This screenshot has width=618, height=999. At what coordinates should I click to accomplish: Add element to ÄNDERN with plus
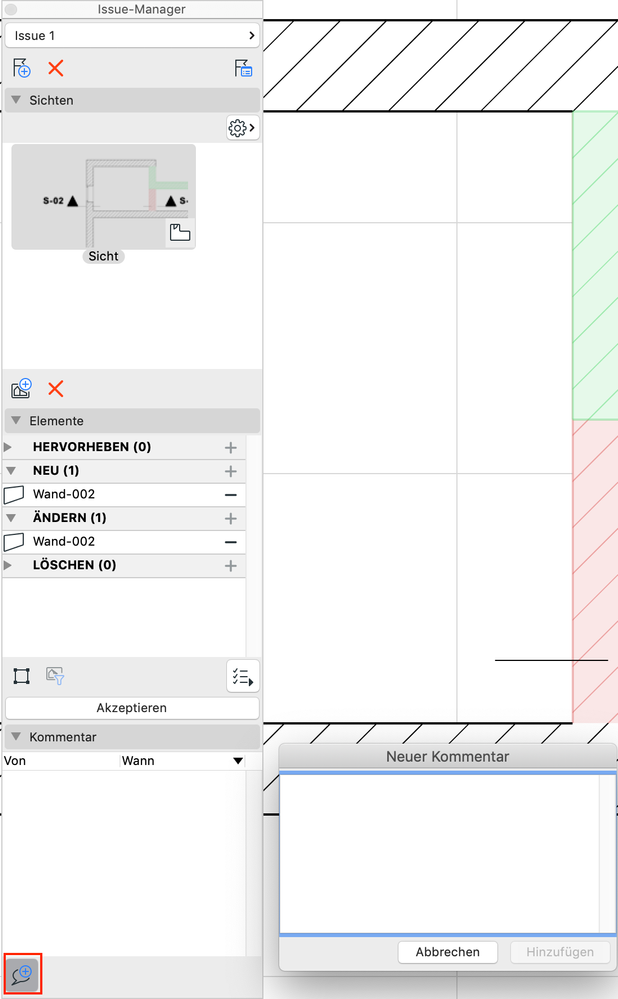click(231, 519)
